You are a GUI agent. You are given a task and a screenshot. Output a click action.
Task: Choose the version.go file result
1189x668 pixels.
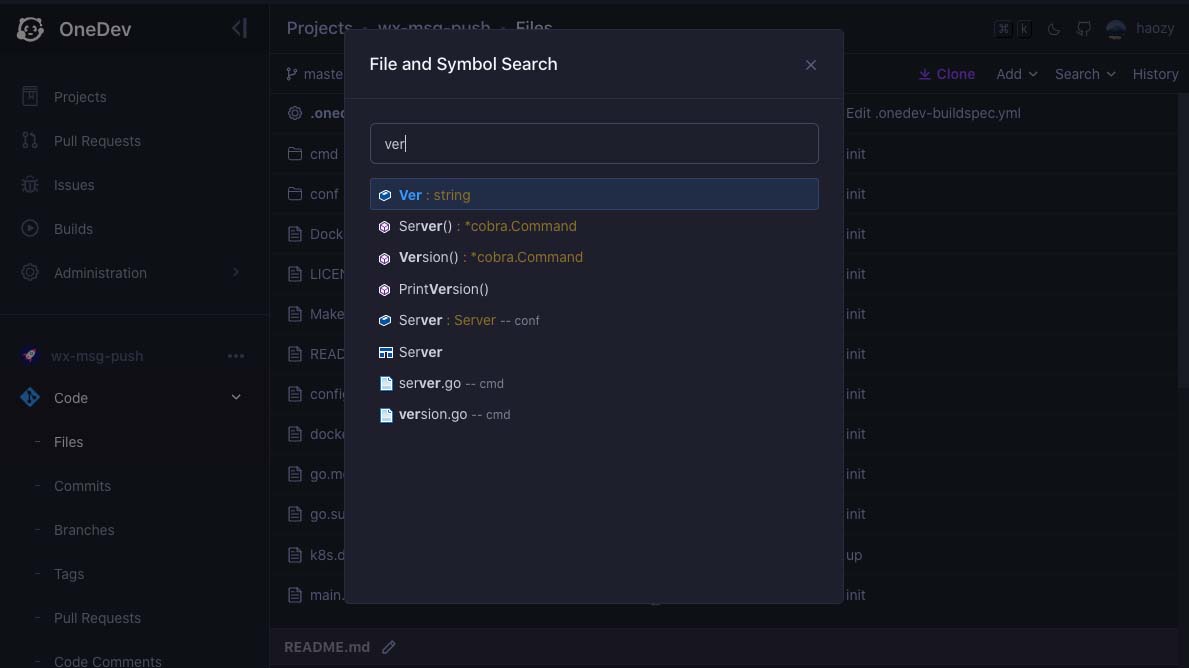pyautogui.click(x=594, y=415)
